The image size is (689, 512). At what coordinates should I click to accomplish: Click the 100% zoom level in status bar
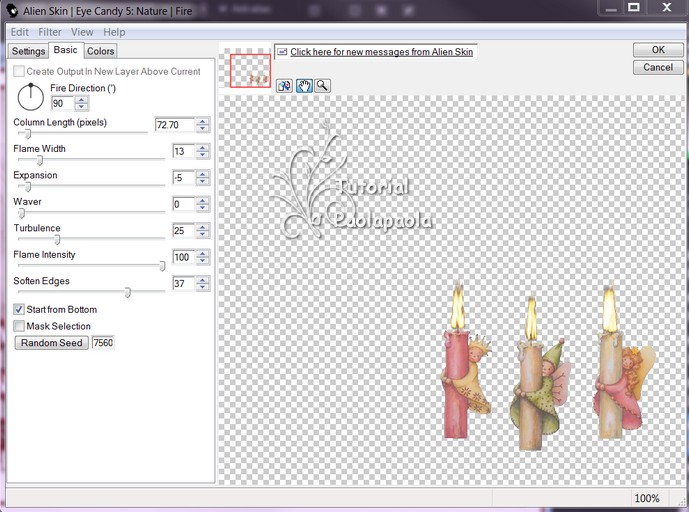click(647, 498)
